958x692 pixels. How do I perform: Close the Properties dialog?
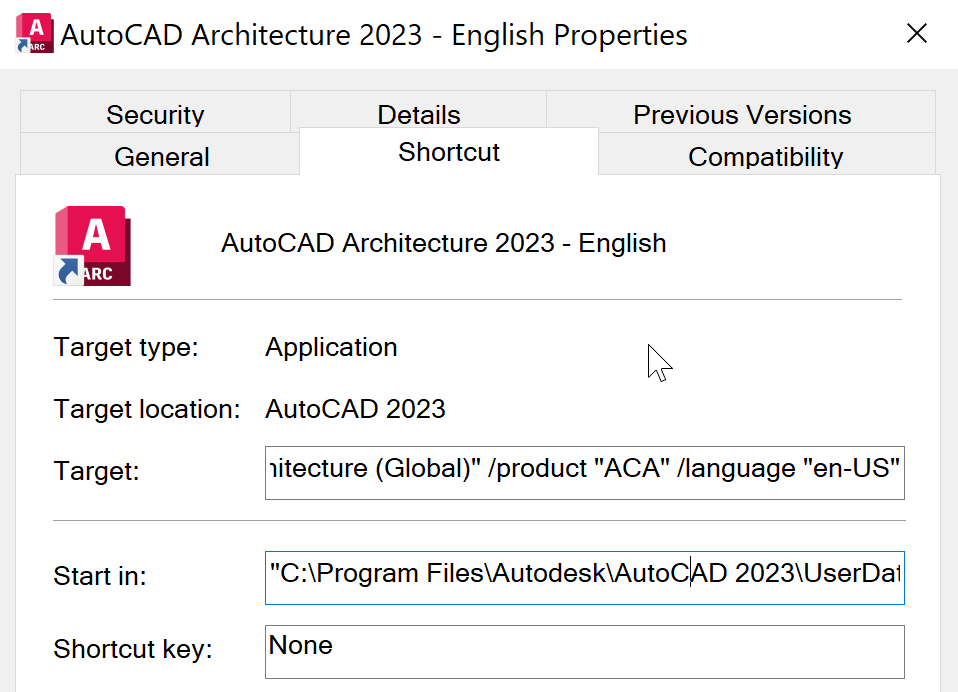916,33
